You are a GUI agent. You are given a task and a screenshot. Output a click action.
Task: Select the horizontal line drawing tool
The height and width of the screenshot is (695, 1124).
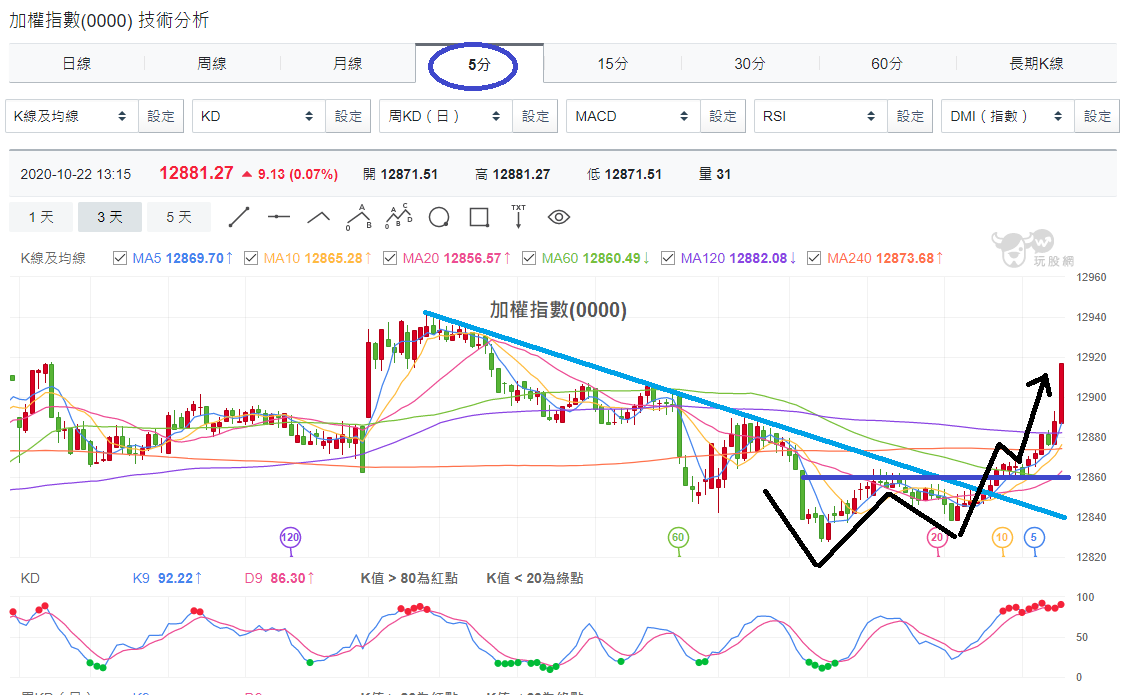(279, 217)
